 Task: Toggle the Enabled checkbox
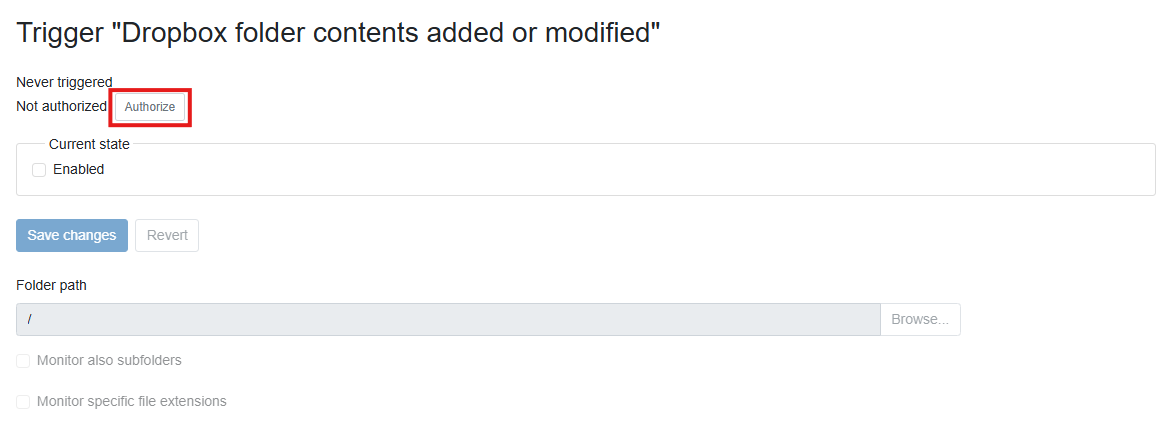click(x=39, y=170)
